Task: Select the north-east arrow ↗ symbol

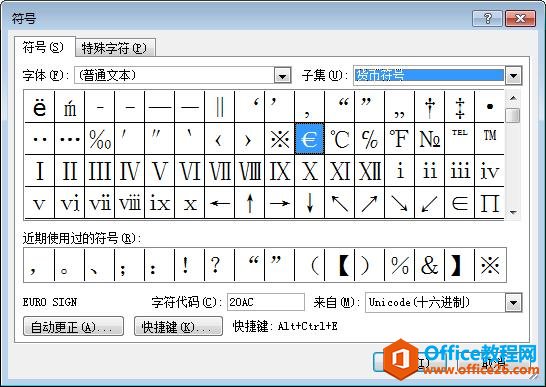Action: point(369,203)
